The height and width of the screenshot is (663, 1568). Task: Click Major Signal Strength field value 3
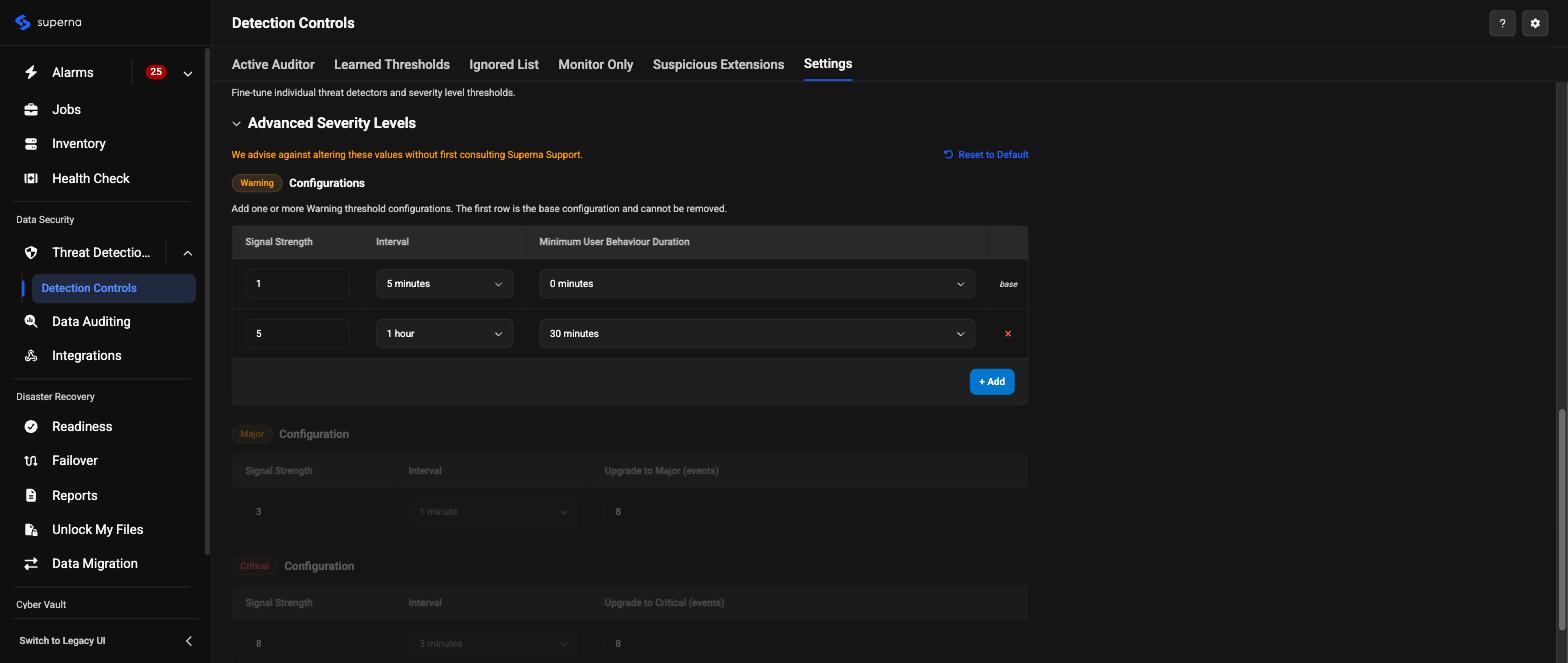(x=313, y=512)
